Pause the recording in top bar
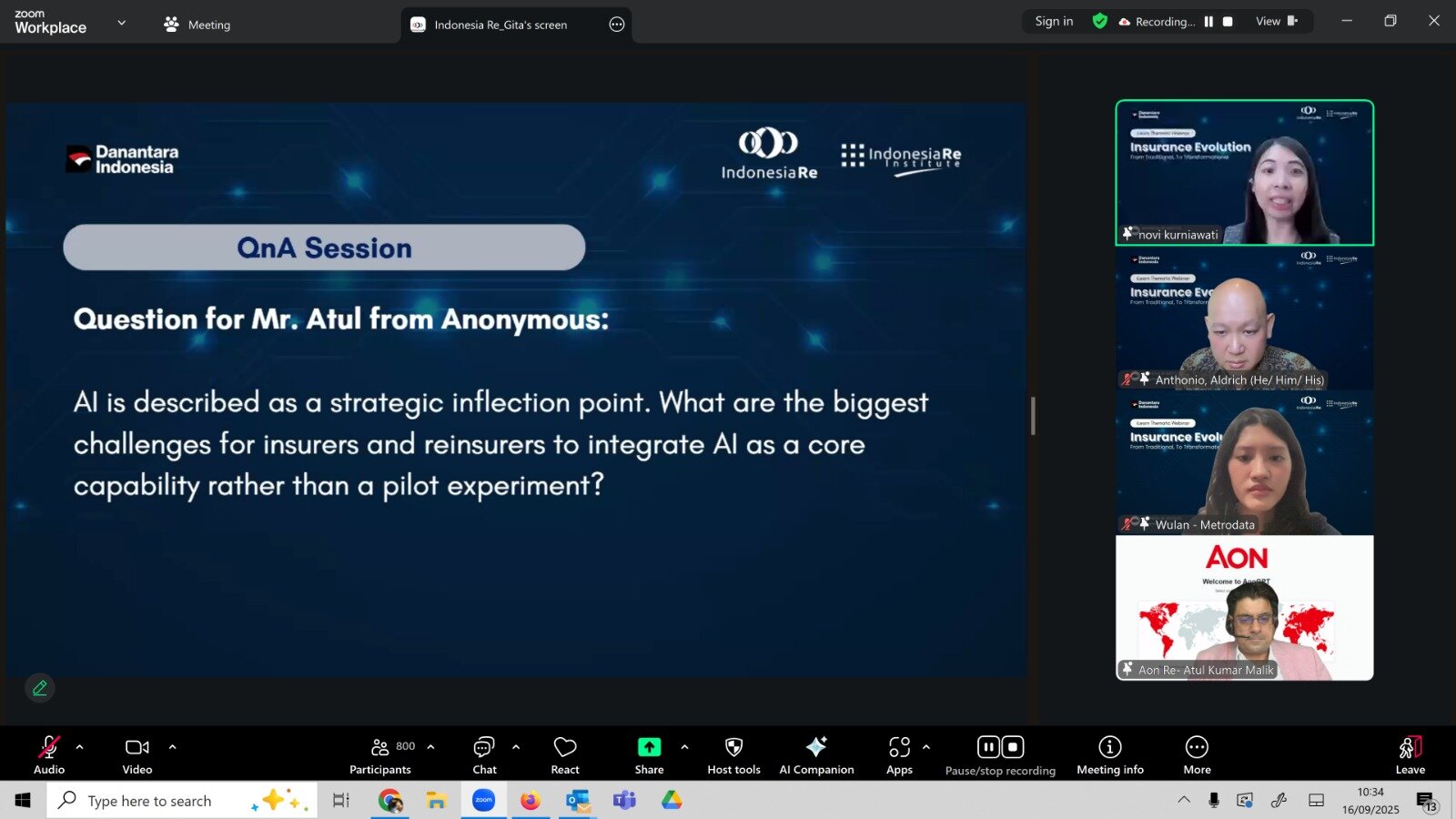The height and width of the screenshot is (819, 1456). click(1208, 22)
